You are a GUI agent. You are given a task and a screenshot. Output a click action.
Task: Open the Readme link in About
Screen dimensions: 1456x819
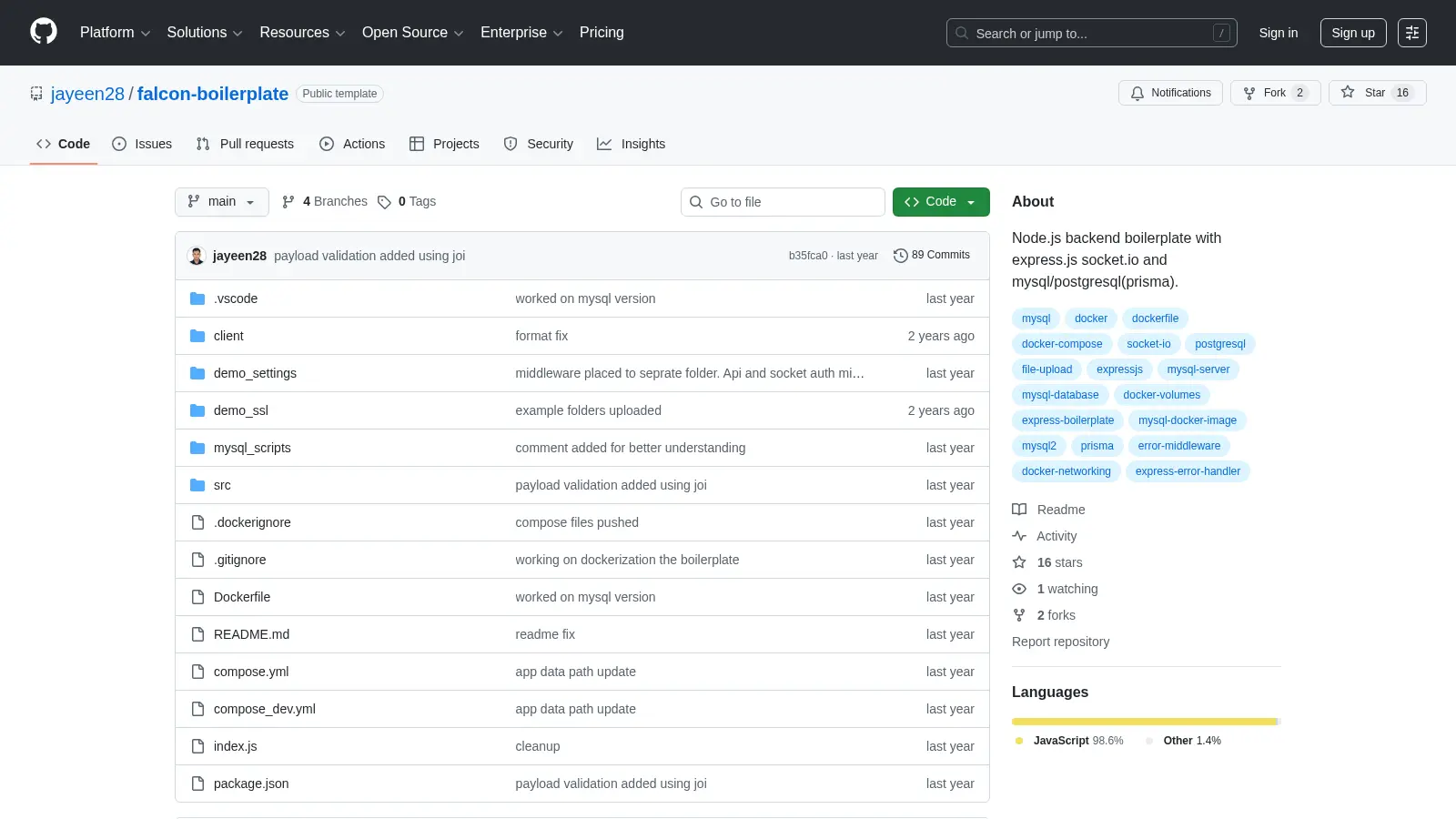pyautogui.click(x=1049, y=510)
